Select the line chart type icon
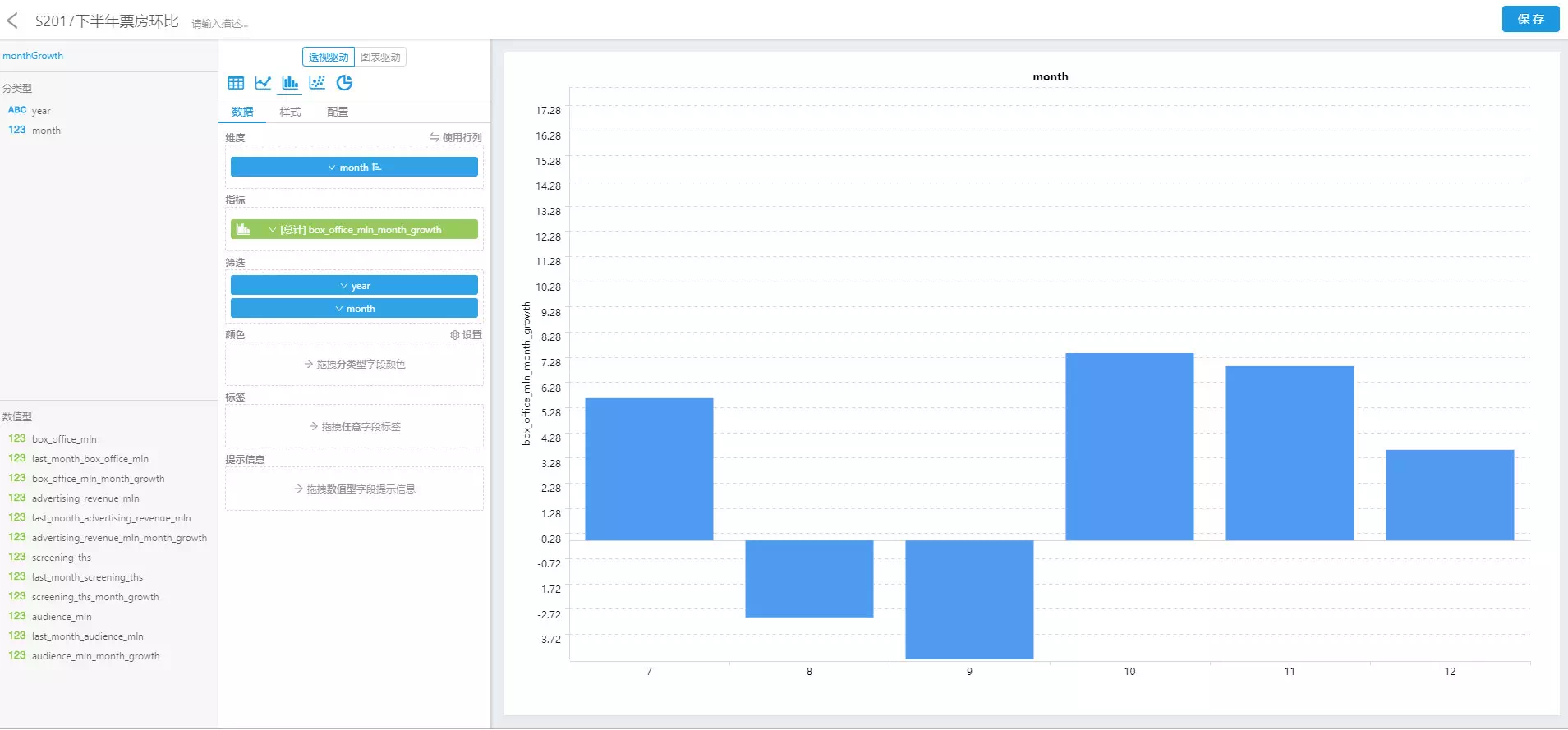 [x=263, y=83]
